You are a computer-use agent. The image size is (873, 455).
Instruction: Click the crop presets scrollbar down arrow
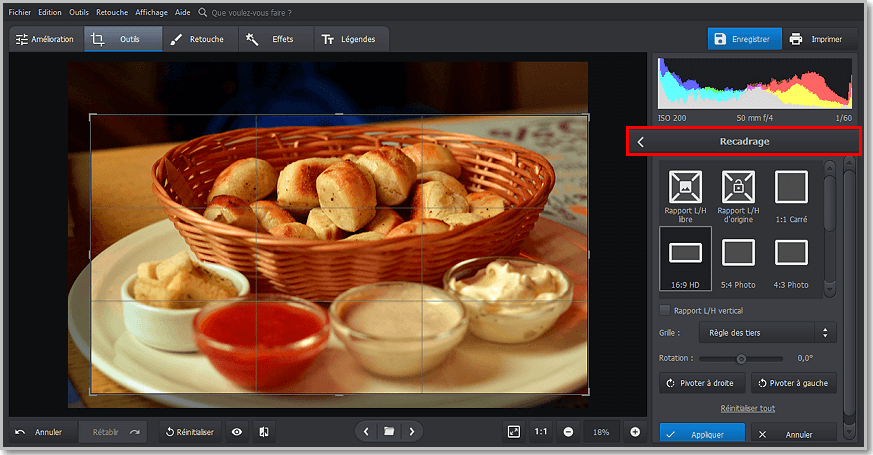point(829,290)
